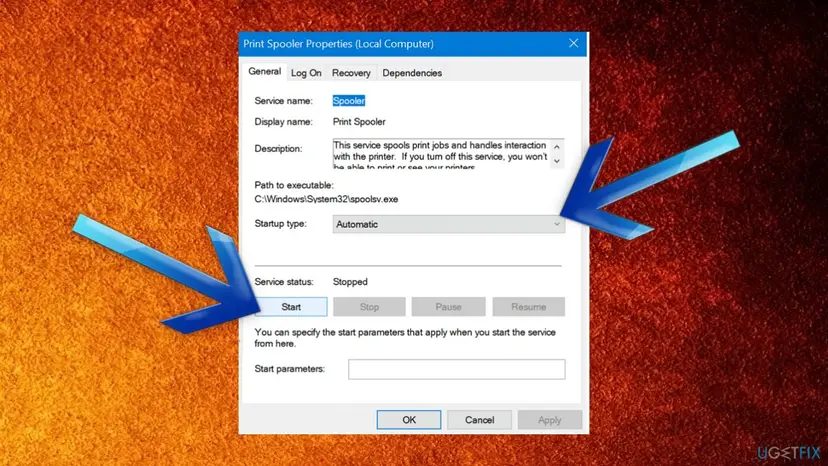Switch to the Dependencies tab

[412, 73]
